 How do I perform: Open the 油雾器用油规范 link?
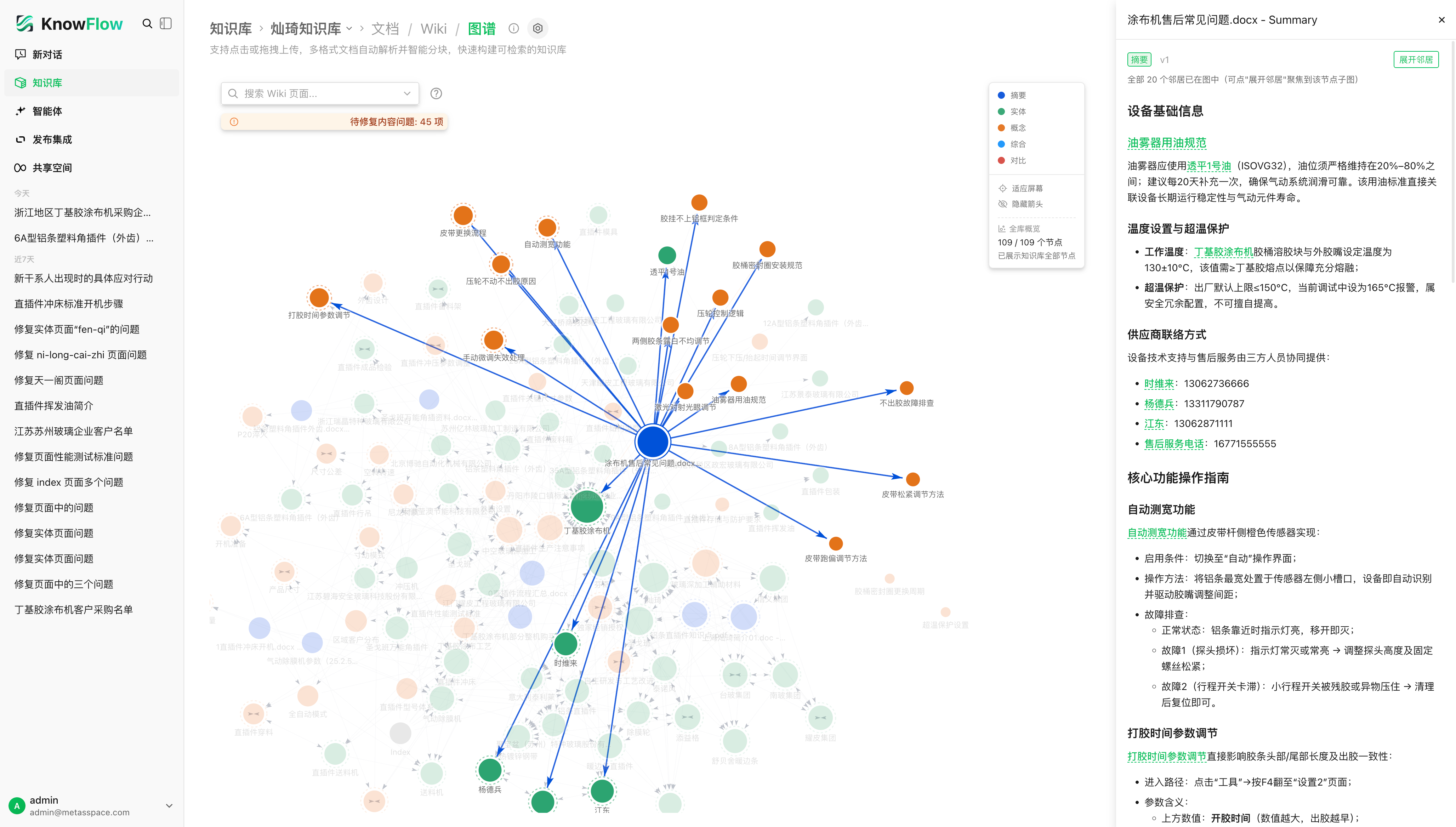[x=1166, y=143]
